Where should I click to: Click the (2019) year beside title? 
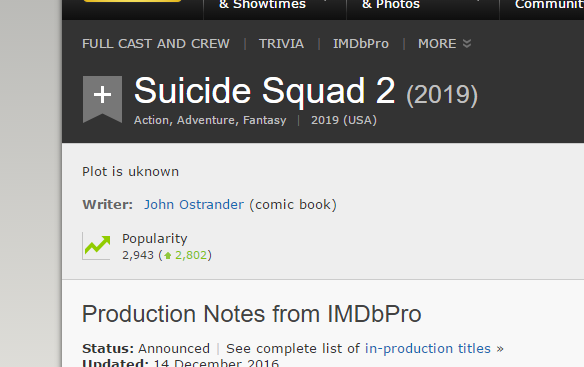[x=442, y=95]
